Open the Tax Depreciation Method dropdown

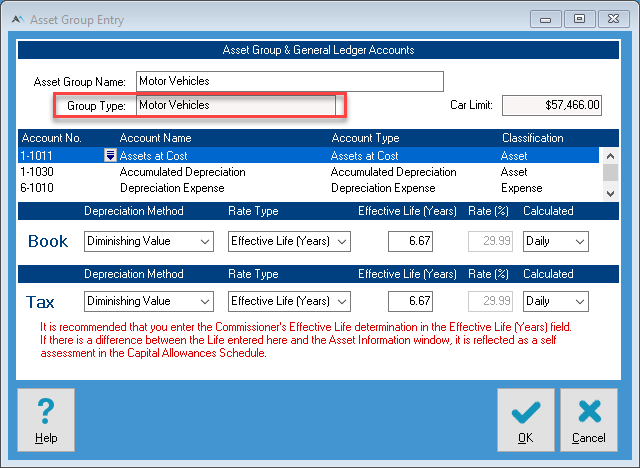(x=148, y=301)
